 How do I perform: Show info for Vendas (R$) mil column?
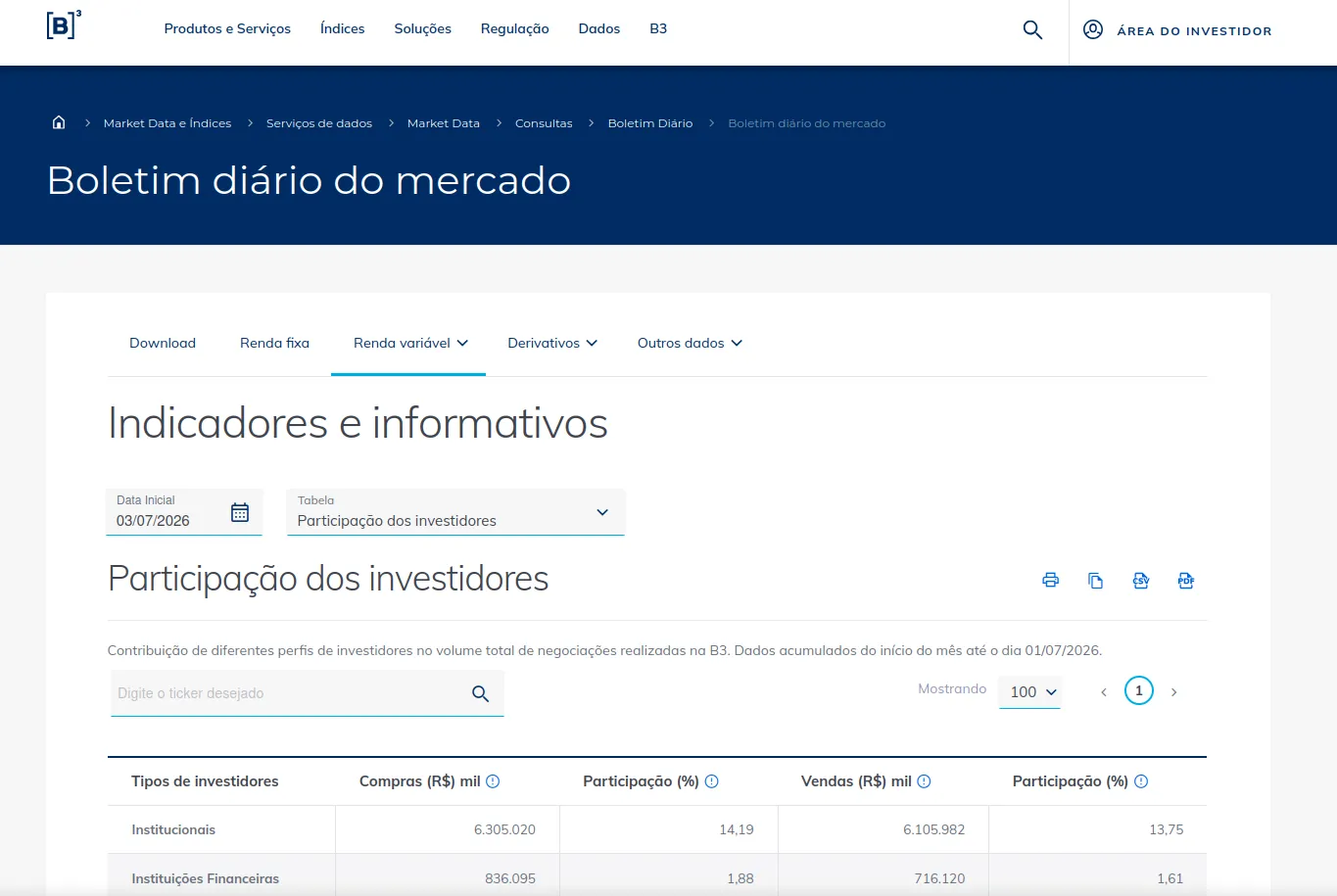924,781
